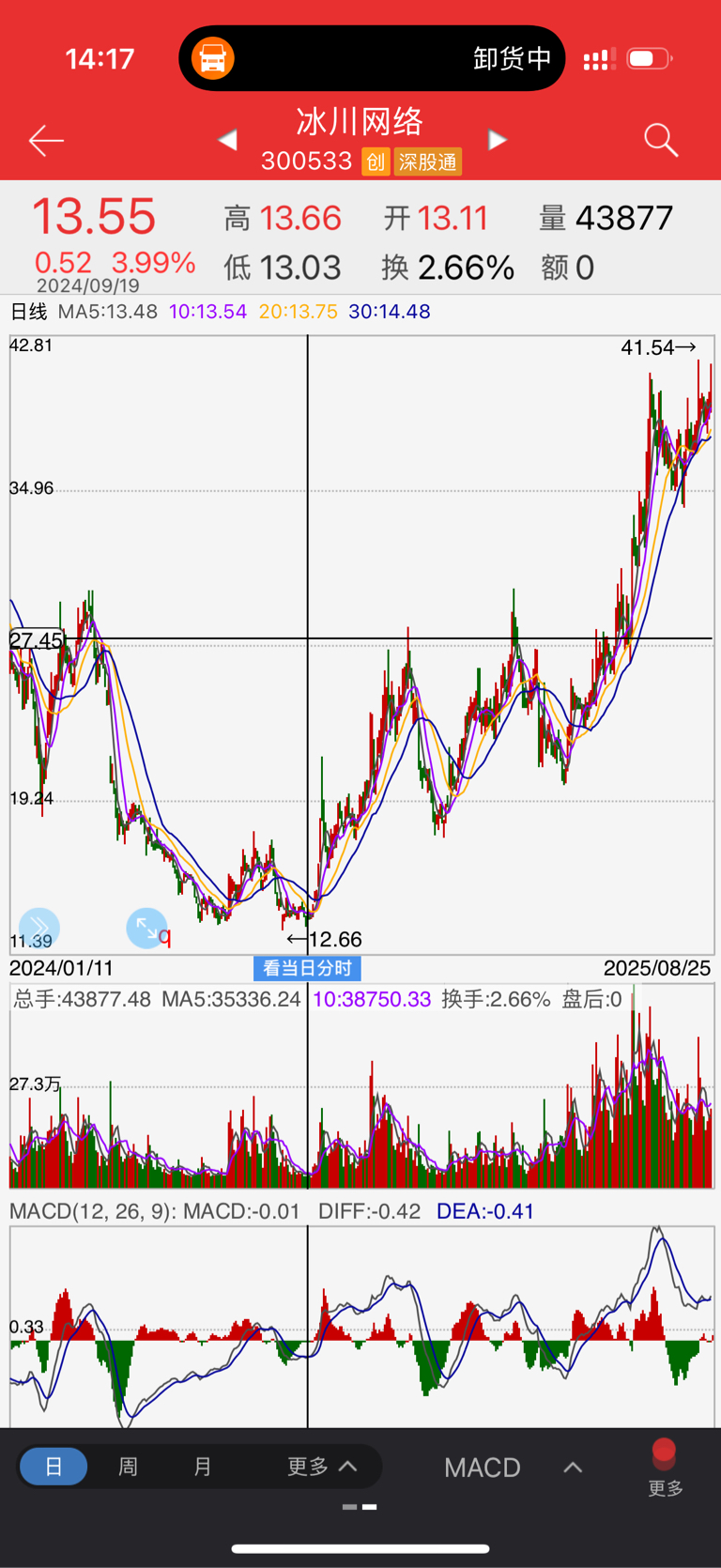Tap the 20:13.75 moving average value
Screen dimensions: 721x1568
click(298, 312)
